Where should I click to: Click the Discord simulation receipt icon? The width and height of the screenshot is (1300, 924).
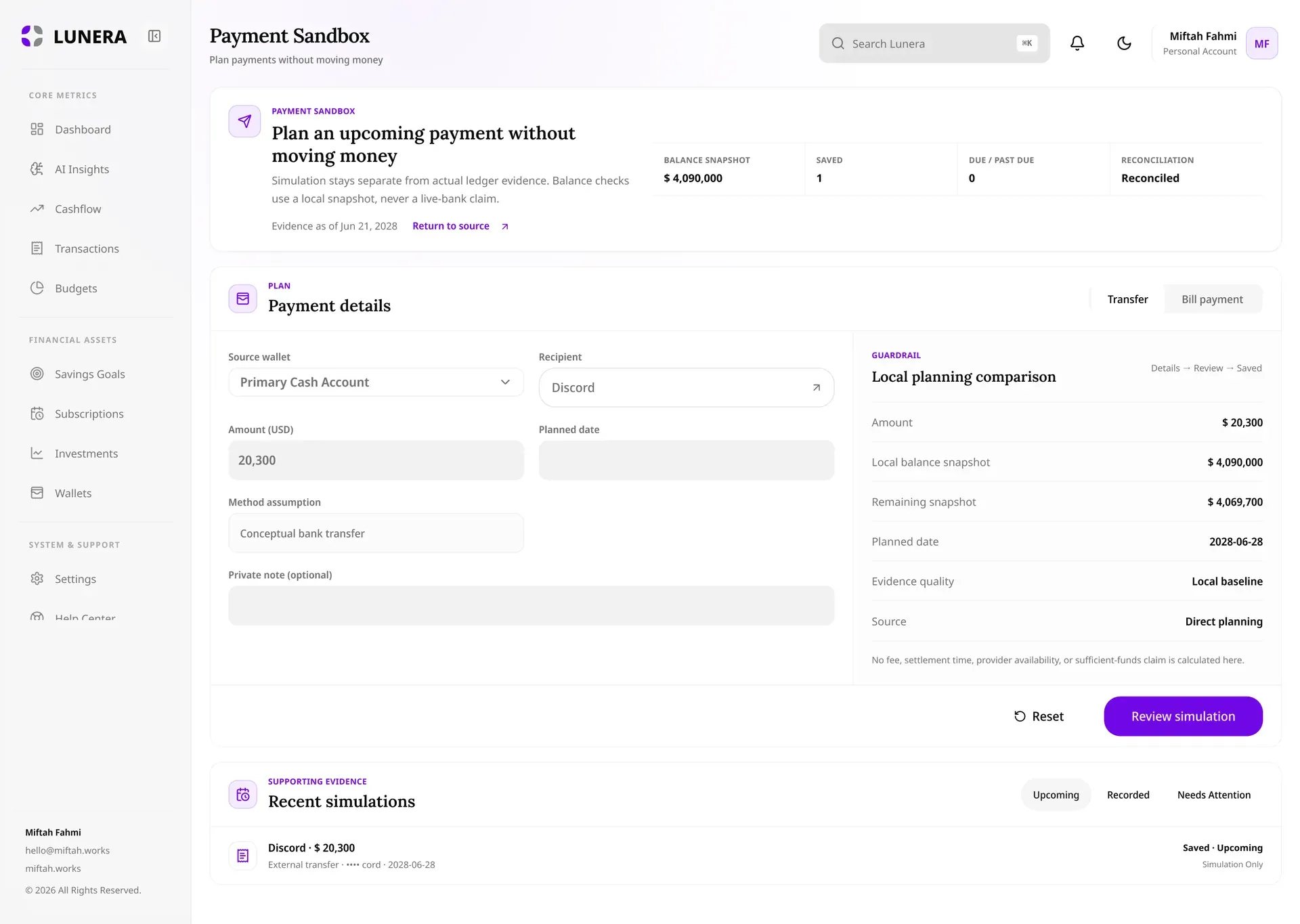click(242, 856)
